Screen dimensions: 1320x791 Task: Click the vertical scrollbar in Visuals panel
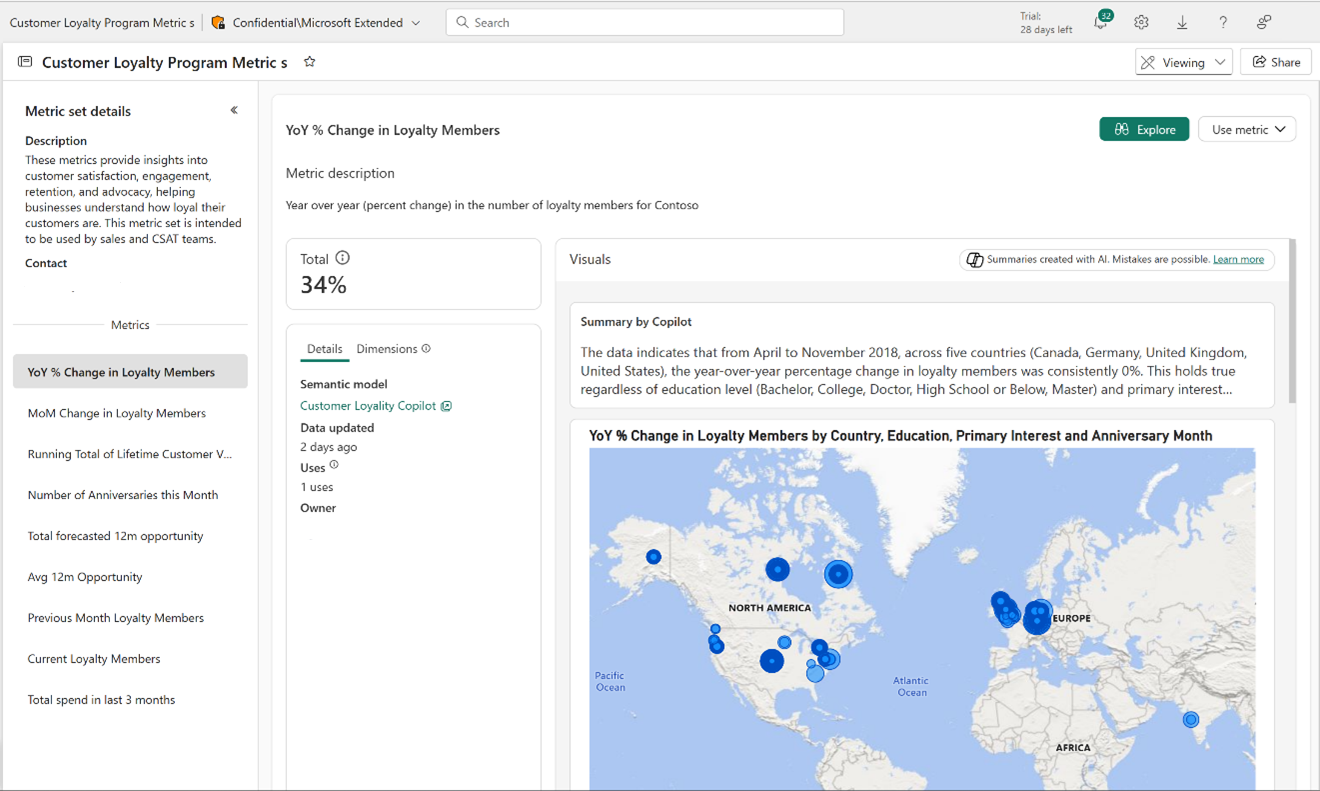click(1292, 320)
